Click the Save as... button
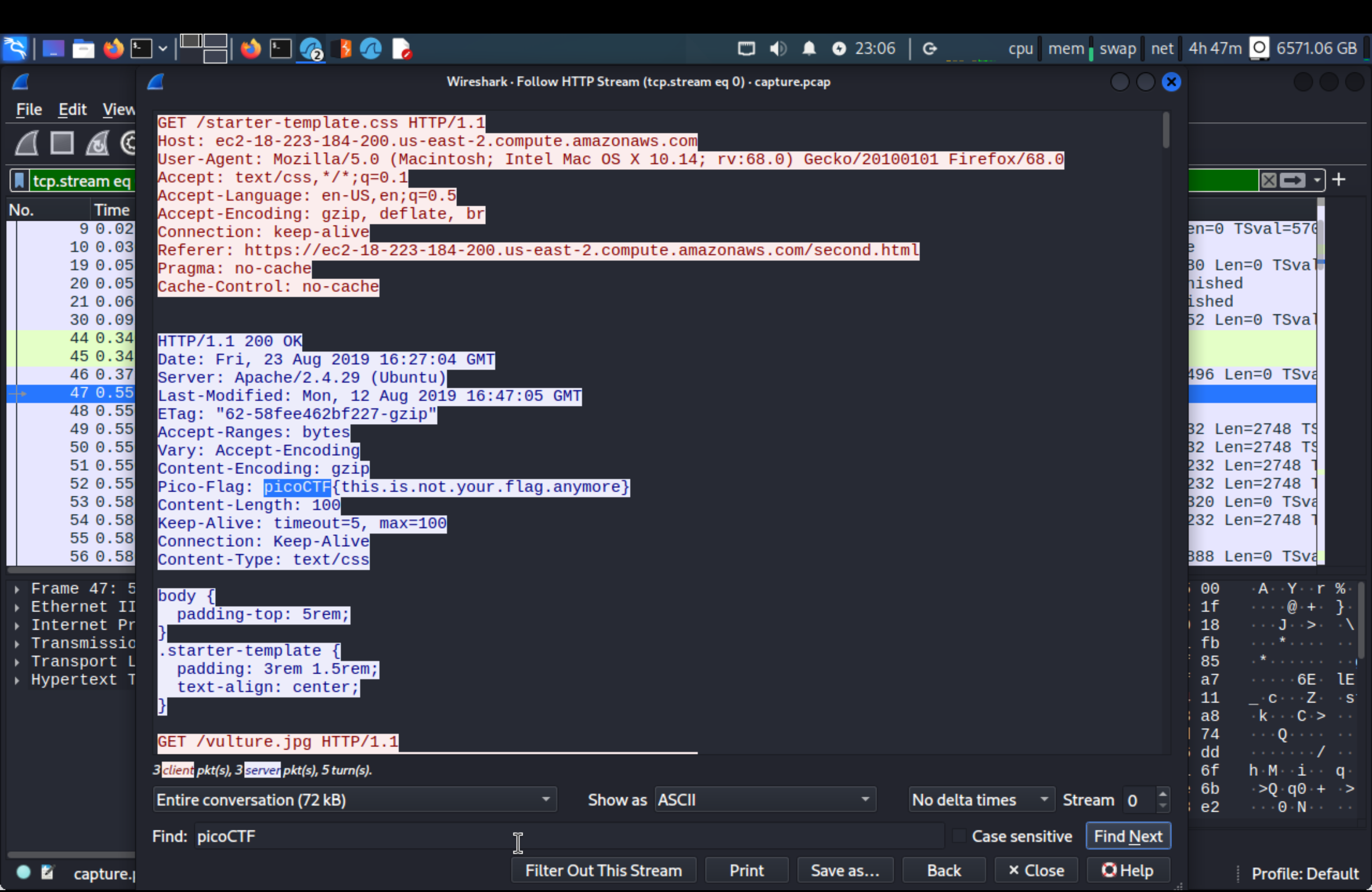This screenshot has width=1372, height=892. coord(845,870)
